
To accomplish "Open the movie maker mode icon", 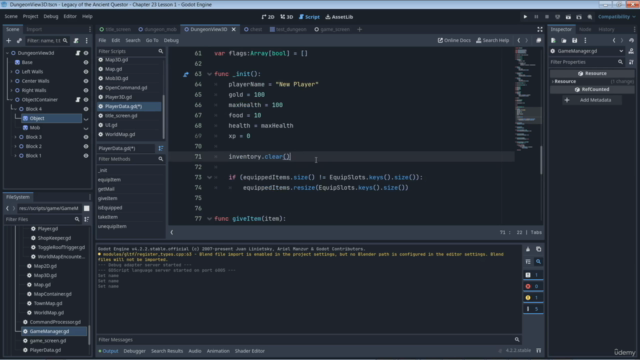I will pos(590,17).
